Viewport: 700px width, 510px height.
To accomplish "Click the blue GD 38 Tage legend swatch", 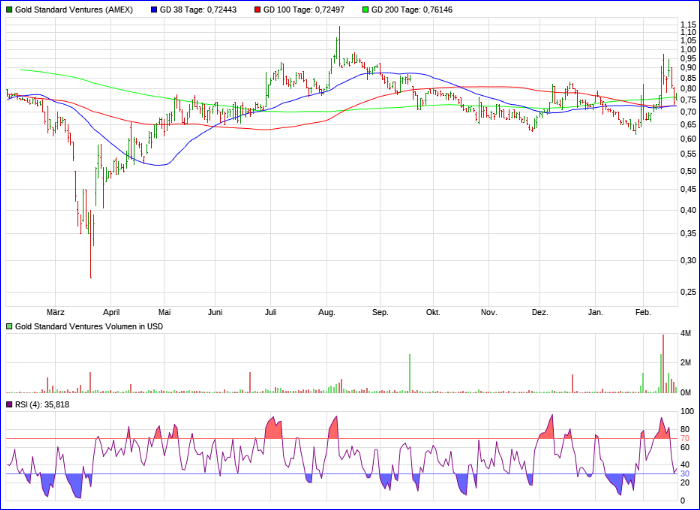I will (153, 9).
